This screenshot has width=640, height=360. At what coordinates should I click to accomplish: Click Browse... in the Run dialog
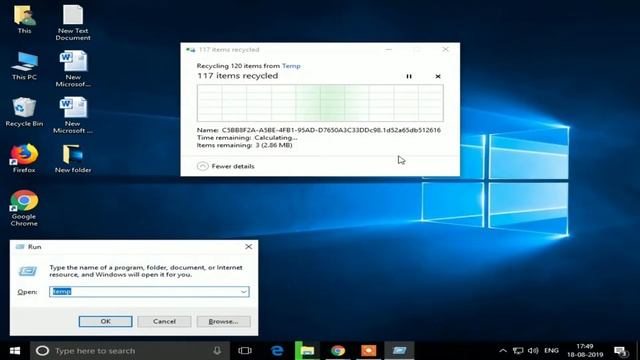223,321
